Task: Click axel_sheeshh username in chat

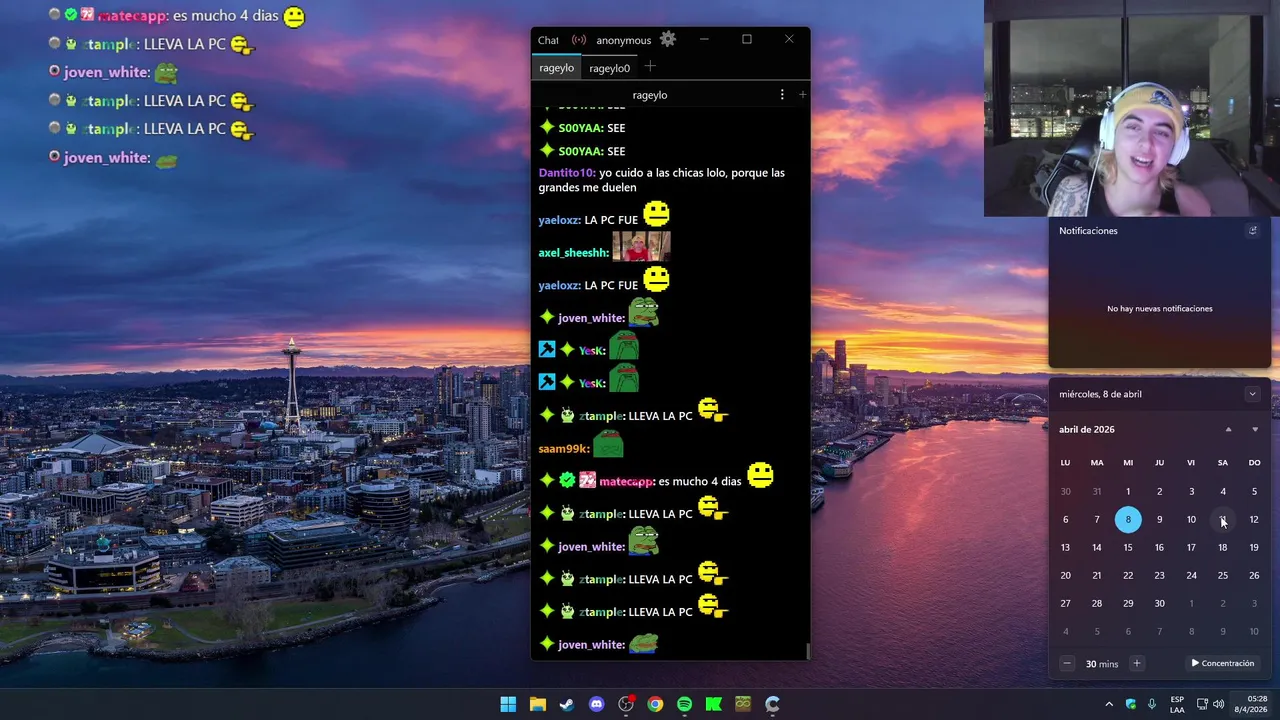Action: 574,253
